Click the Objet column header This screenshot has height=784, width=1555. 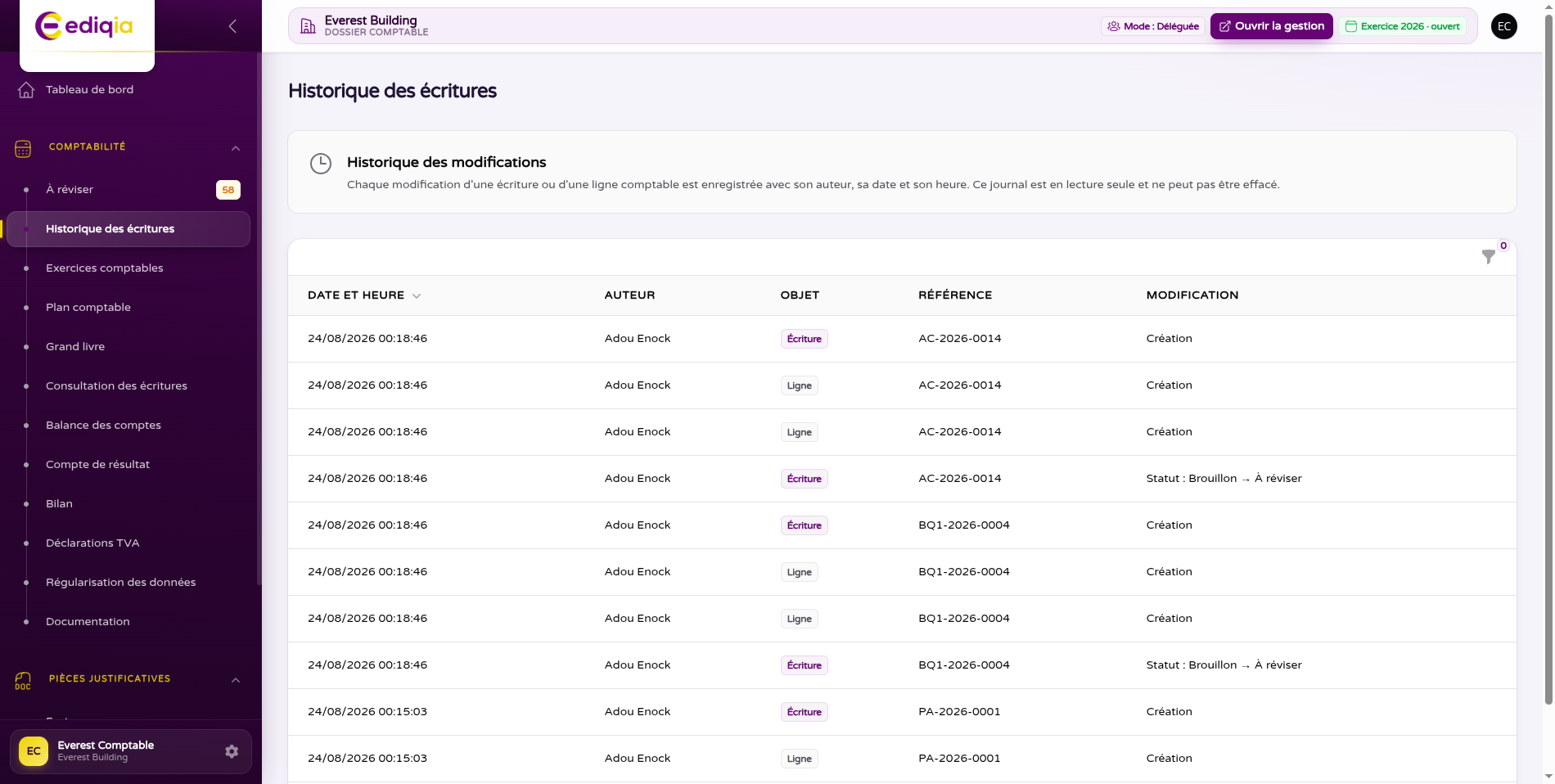[x=800, y=295]
